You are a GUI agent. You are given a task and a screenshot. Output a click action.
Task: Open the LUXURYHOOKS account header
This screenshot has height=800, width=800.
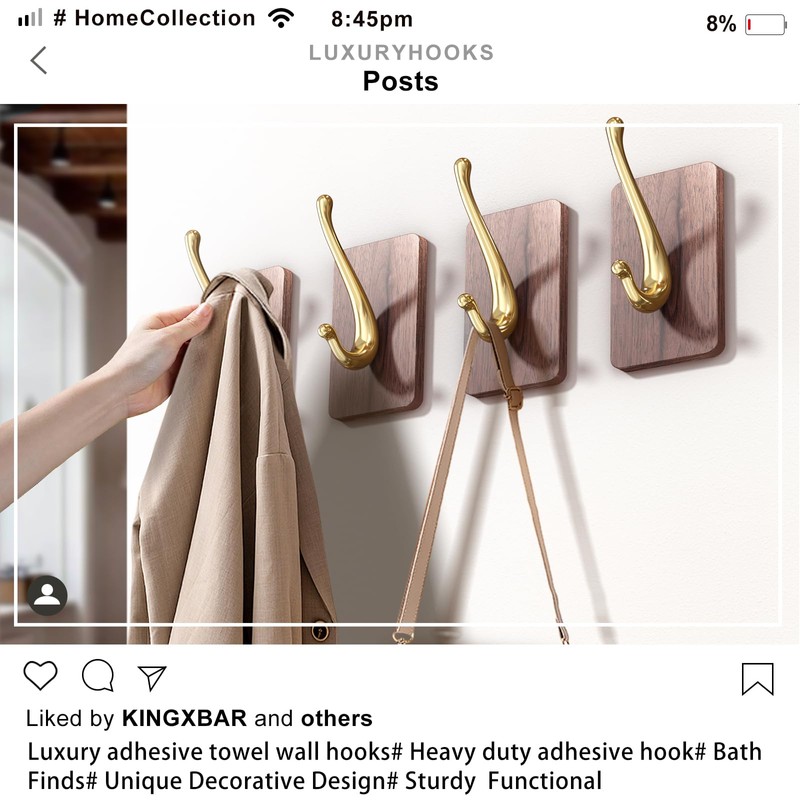402,53
